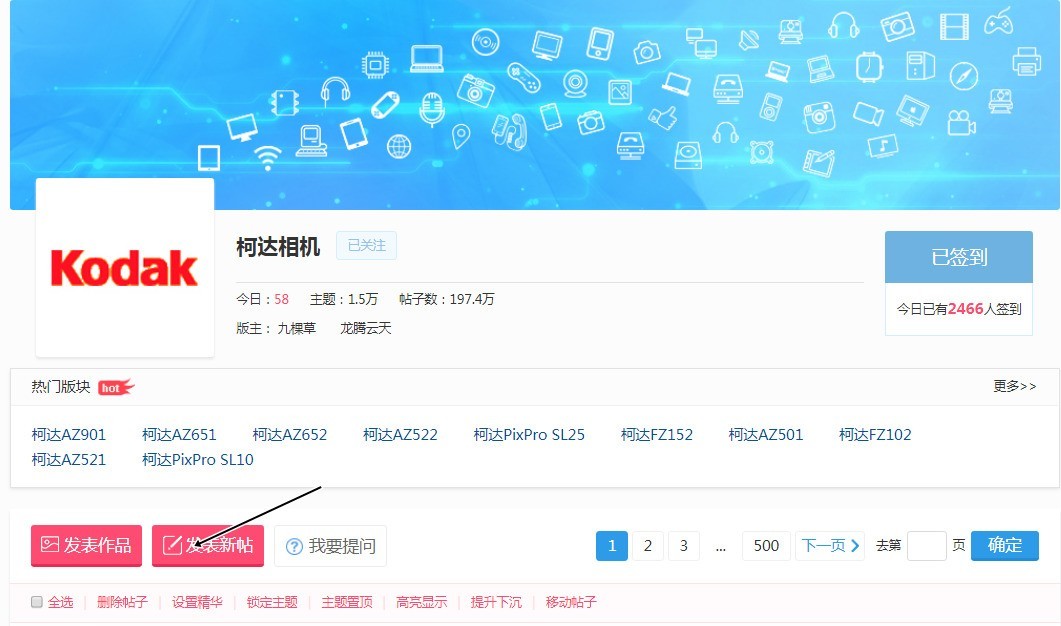Open 更多>> hot sections link
Viewport: 1061px width, 626px height.
(x=1014, y=386)
